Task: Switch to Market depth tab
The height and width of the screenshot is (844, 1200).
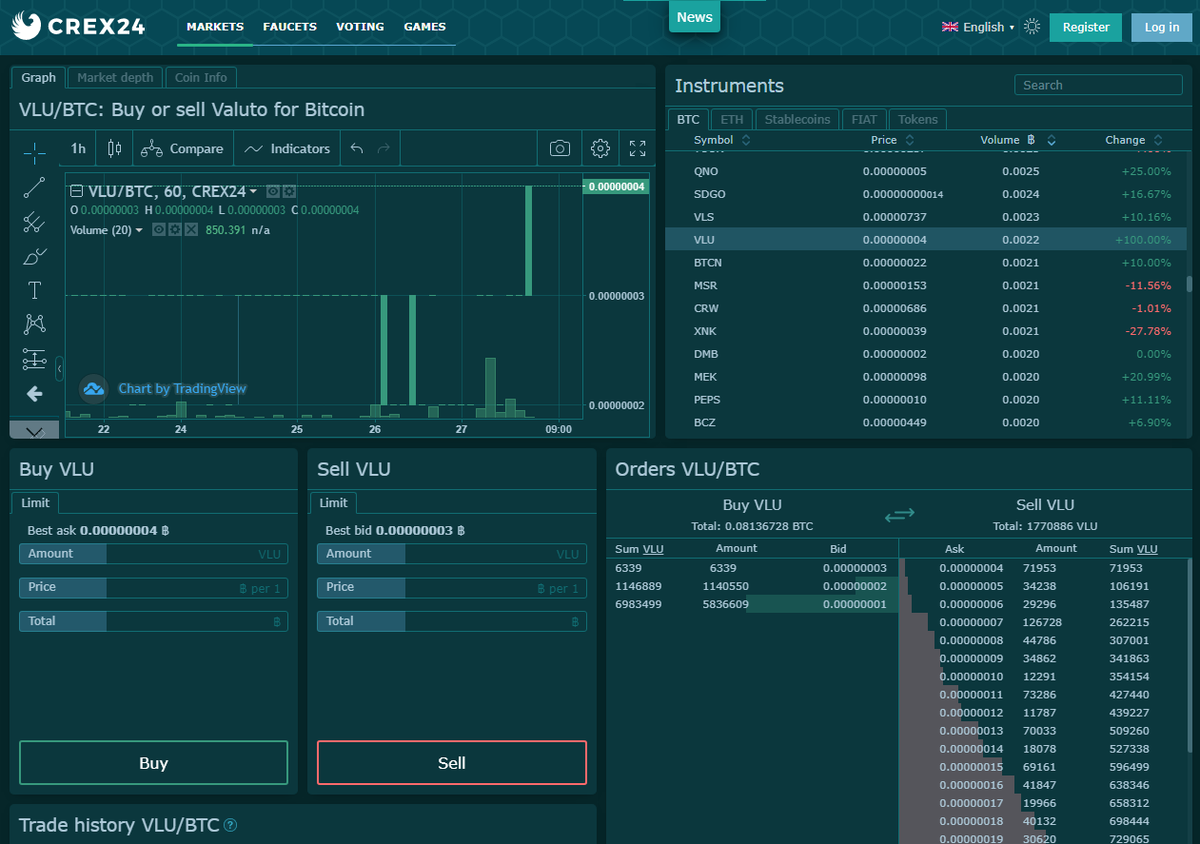Action: 115,77
